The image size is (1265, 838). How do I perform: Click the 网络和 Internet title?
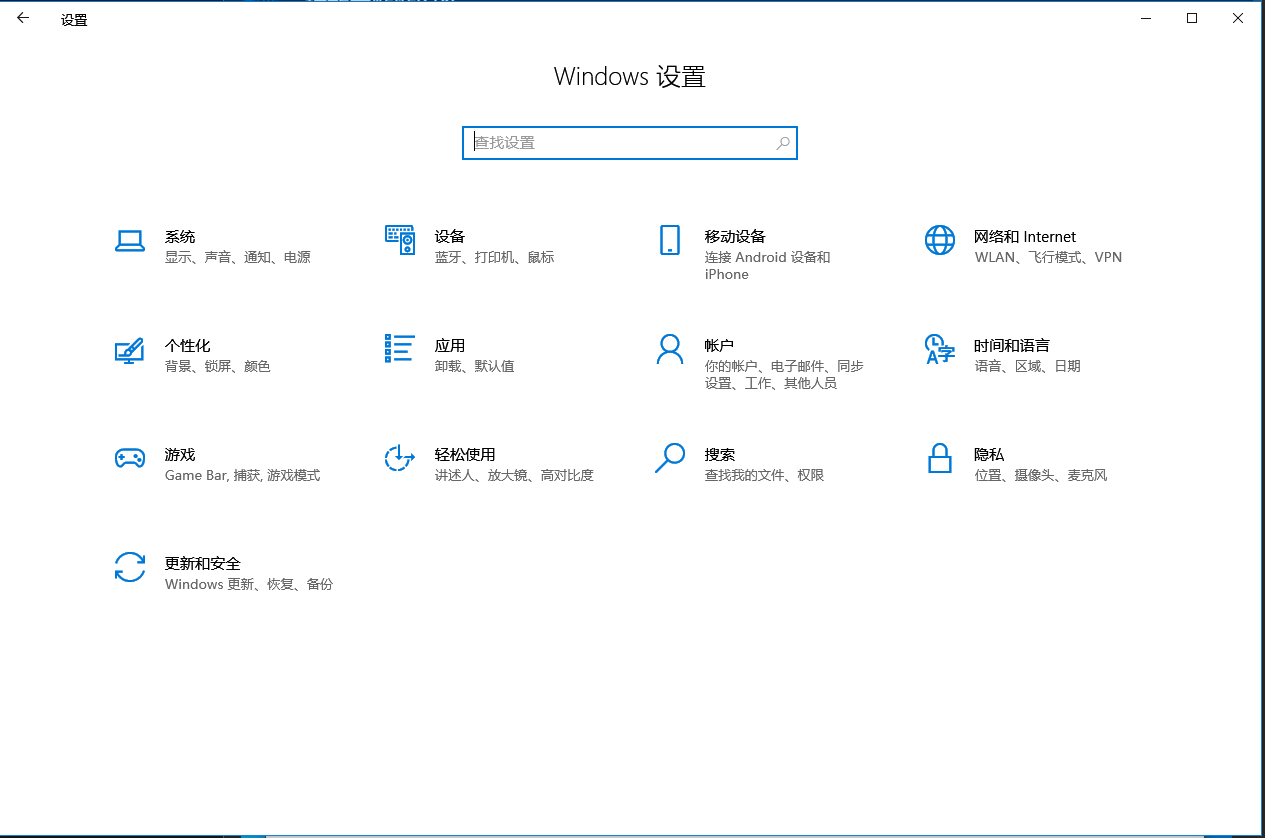tap(1025, 237)
